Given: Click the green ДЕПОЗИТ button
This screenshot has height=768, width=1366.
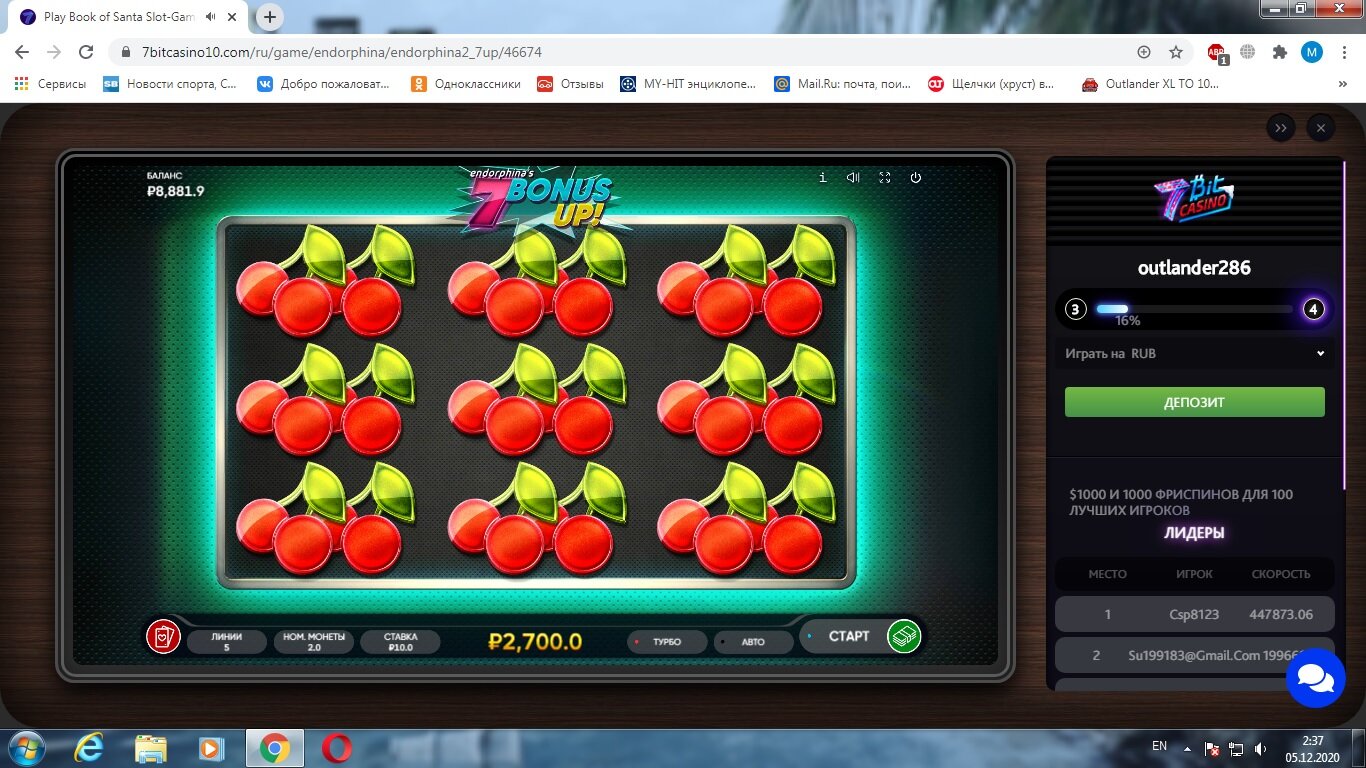Looking at the screenshot, I should [1195, 402].
